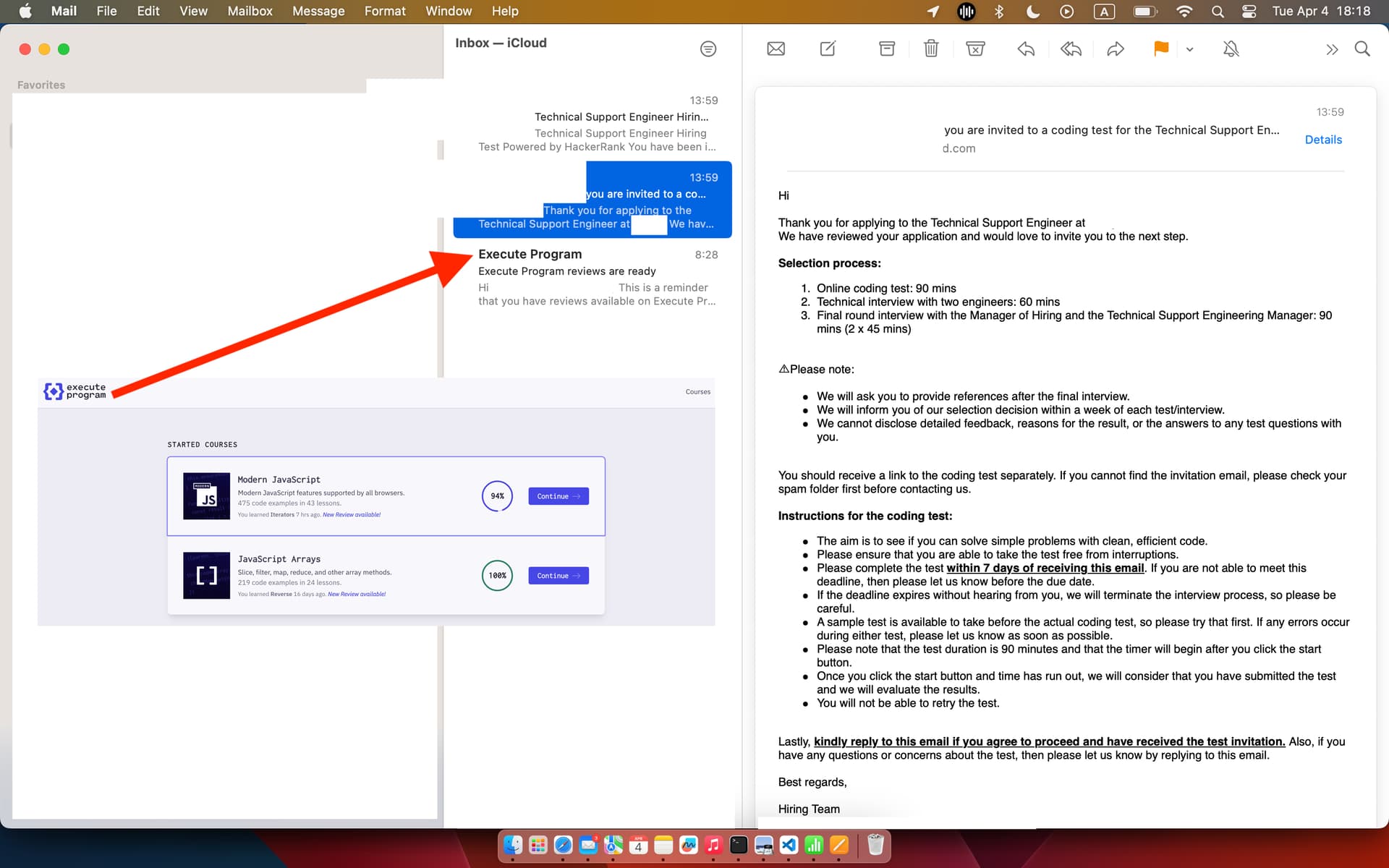The image size is (1389, 868).
Task: Move message to Junk
Action: (x=975, y=49)
